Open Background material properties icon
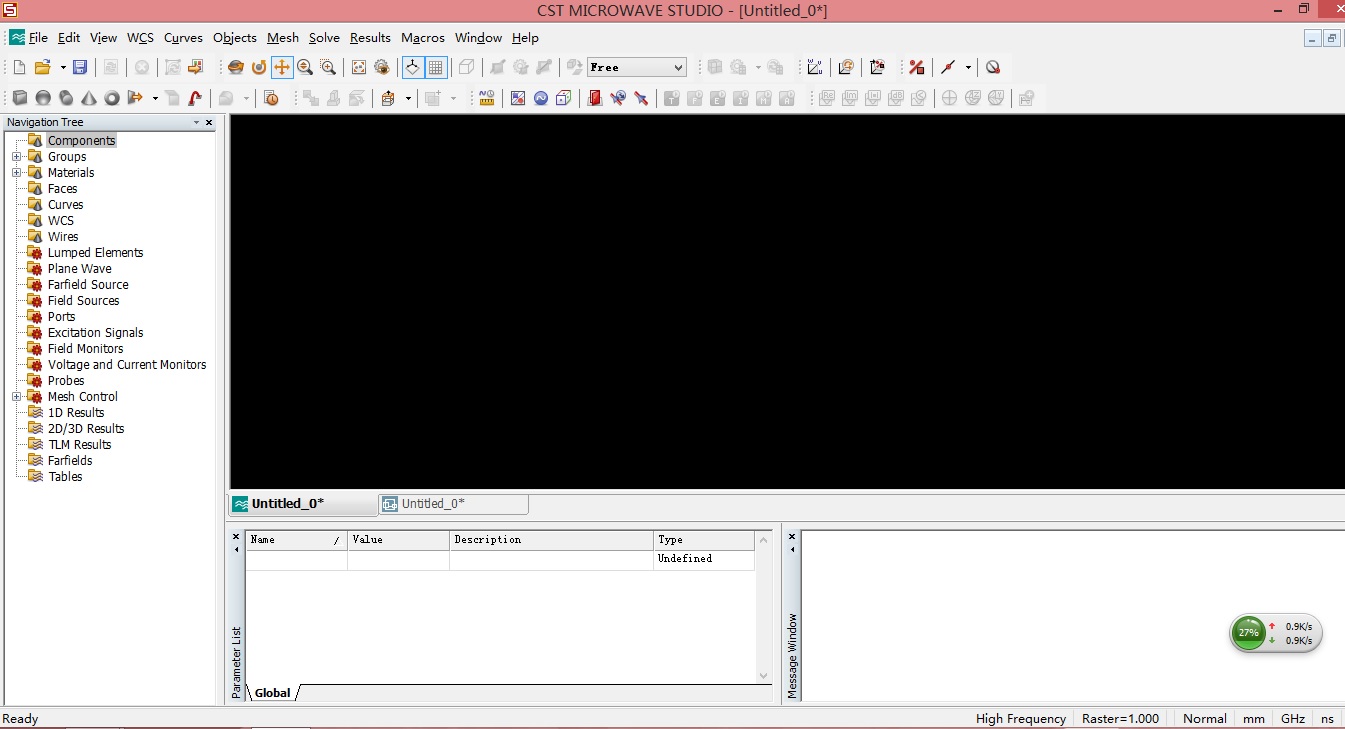The width and height of the screenshot is (1345, 729). 518,98
